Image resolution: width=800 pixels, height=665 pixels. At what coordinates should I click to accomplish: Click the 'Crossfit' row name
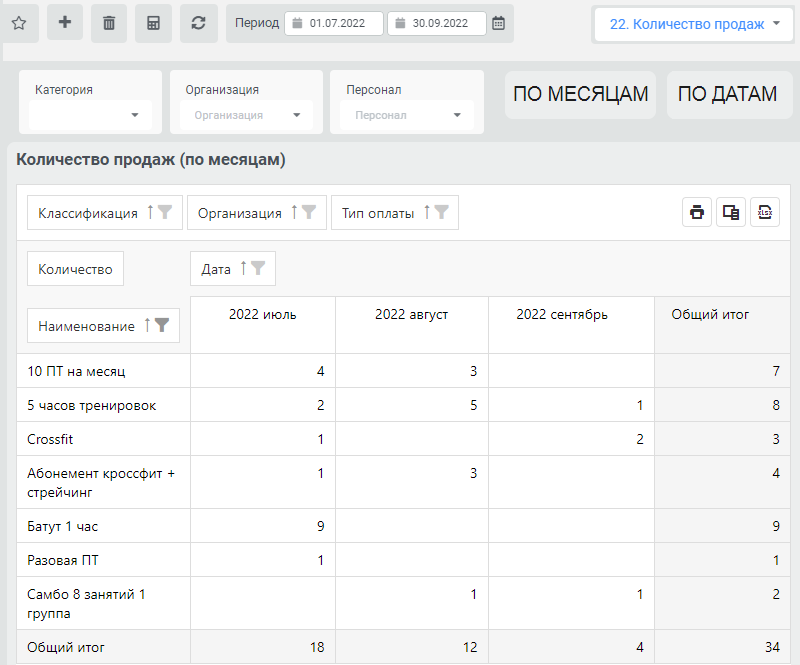[50, 439]
